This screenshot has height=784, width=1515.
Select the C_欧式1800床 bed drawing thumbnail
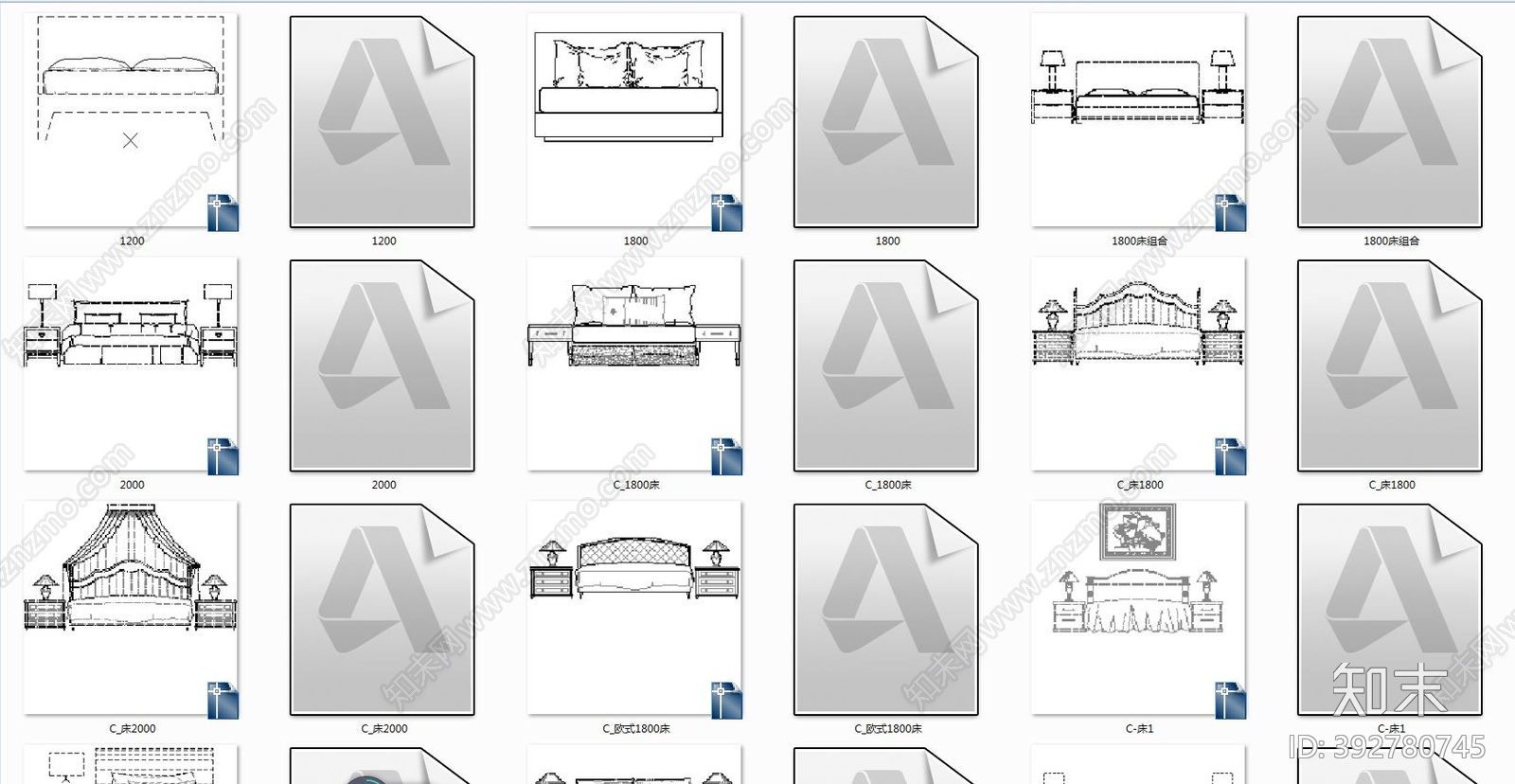coord(634,608)
